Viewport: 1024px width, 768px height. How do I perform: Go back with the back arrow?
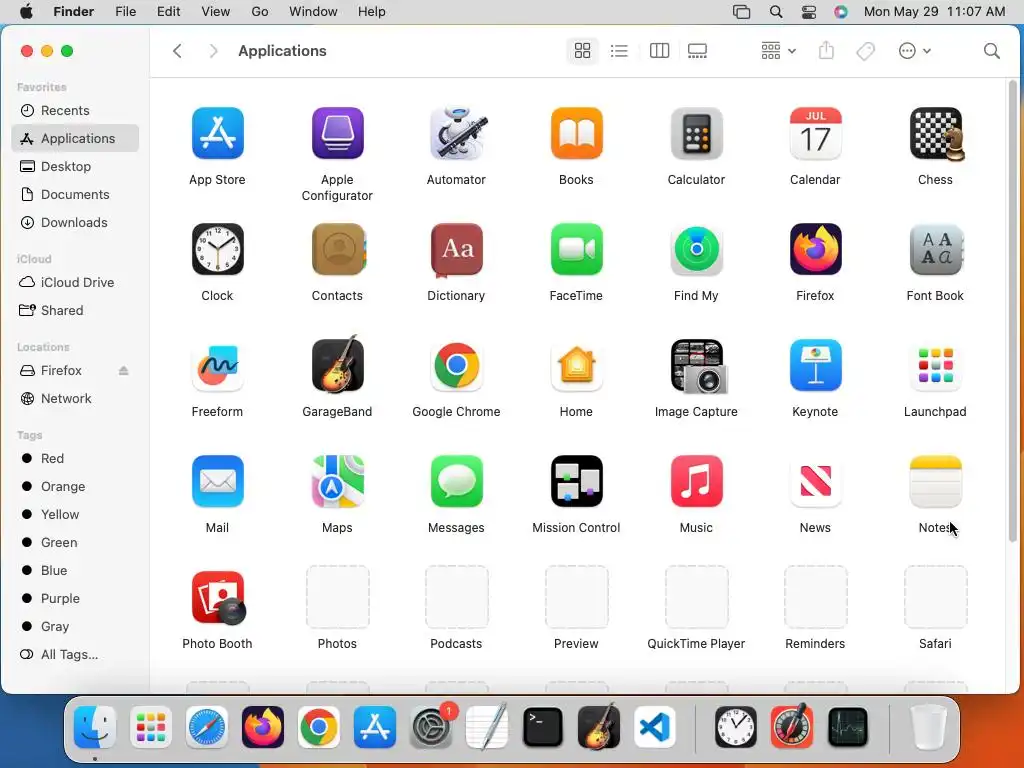tap(177, 50)
